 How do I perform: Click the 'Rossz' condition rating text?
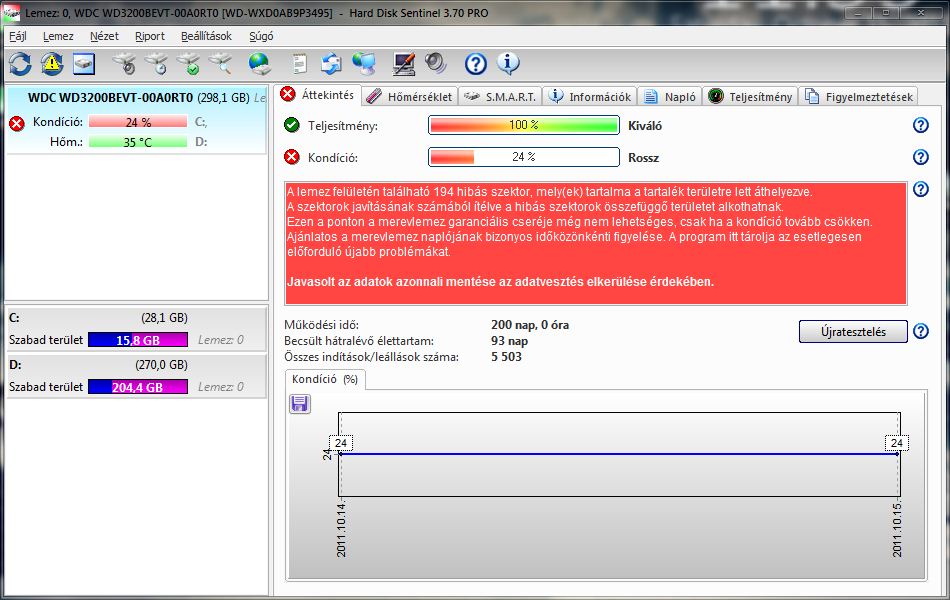(643, 158)
